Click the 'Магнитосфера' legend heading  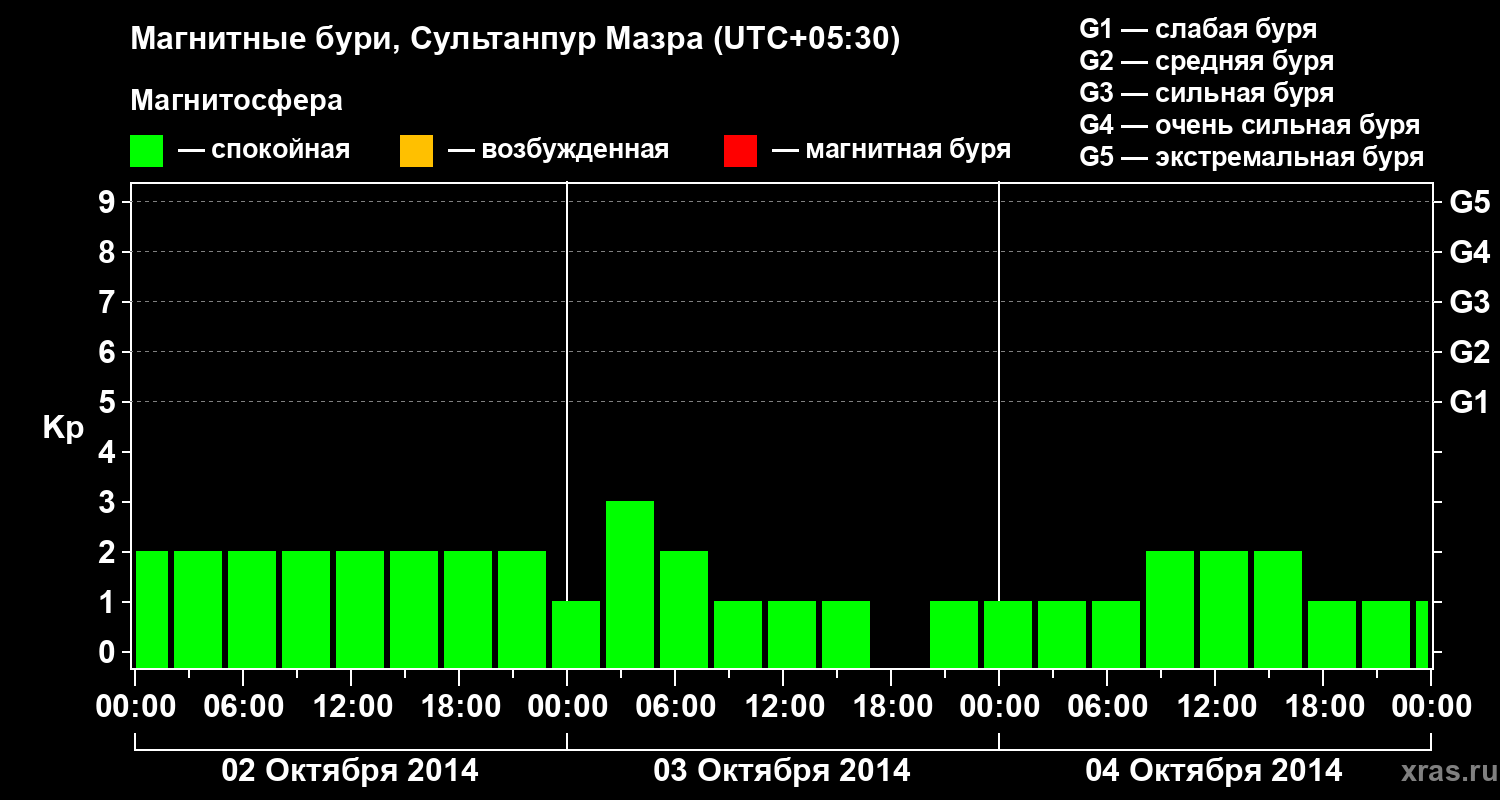click(236, 101)
